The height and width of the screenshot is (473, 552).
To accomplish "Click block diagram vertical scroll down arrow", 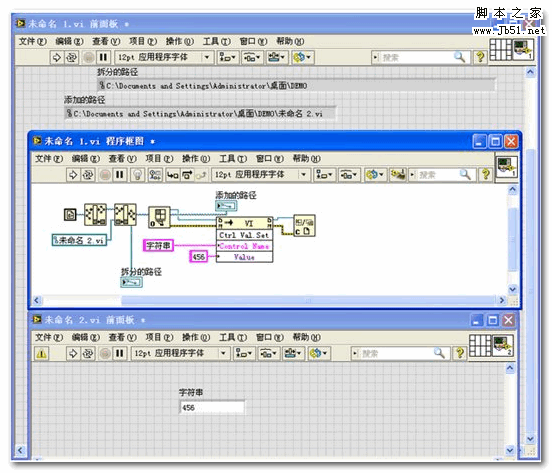I will 513,289.
